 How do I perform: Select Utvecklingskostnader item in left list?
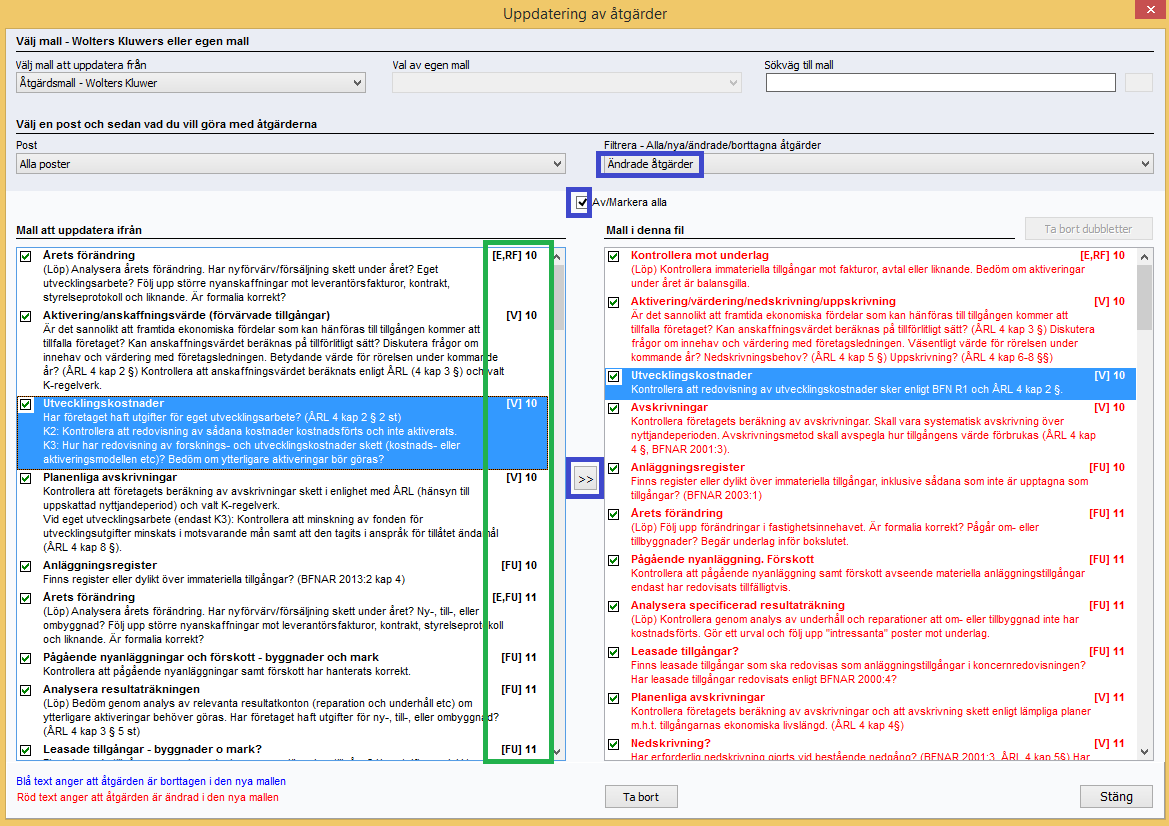pyautogui.click(x=282, y=432)
